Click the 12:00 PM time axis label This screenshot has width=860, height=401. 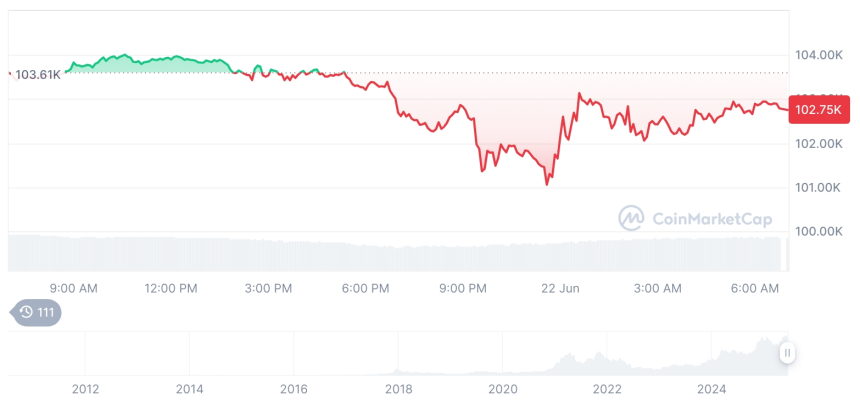pos(172,288)
